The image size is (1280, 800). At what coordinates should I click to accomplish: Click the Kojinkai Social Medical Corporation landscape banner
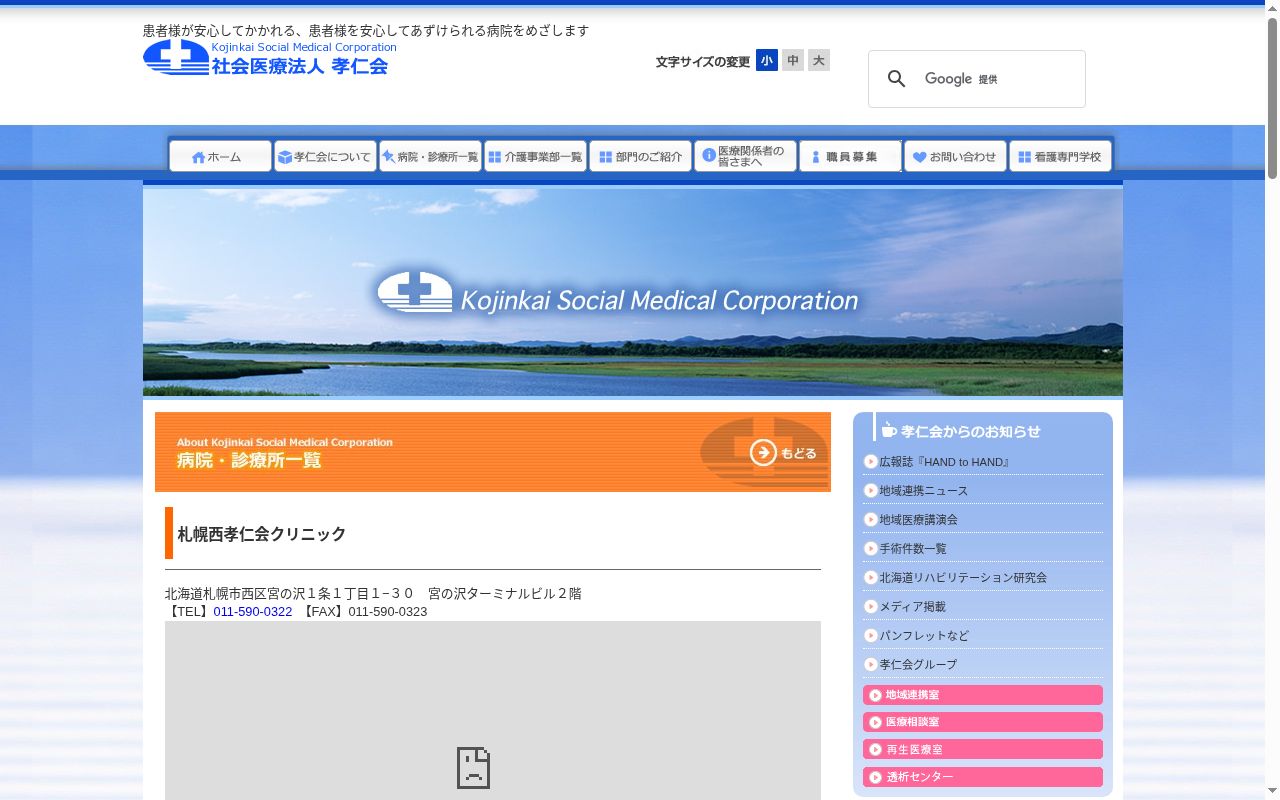633,292
